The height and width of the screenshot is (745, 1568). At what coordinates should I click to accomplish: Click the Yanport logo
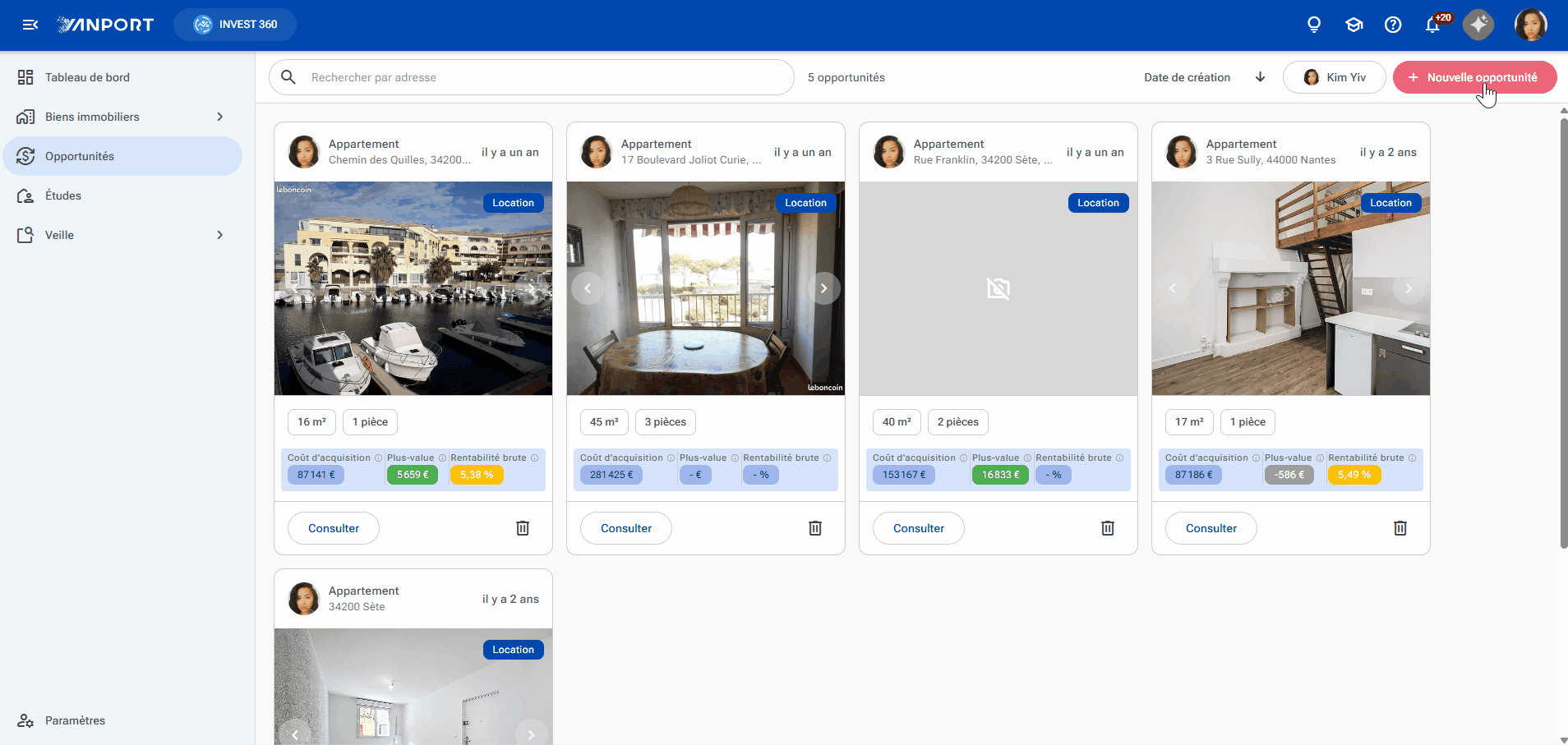pos(105,25)
